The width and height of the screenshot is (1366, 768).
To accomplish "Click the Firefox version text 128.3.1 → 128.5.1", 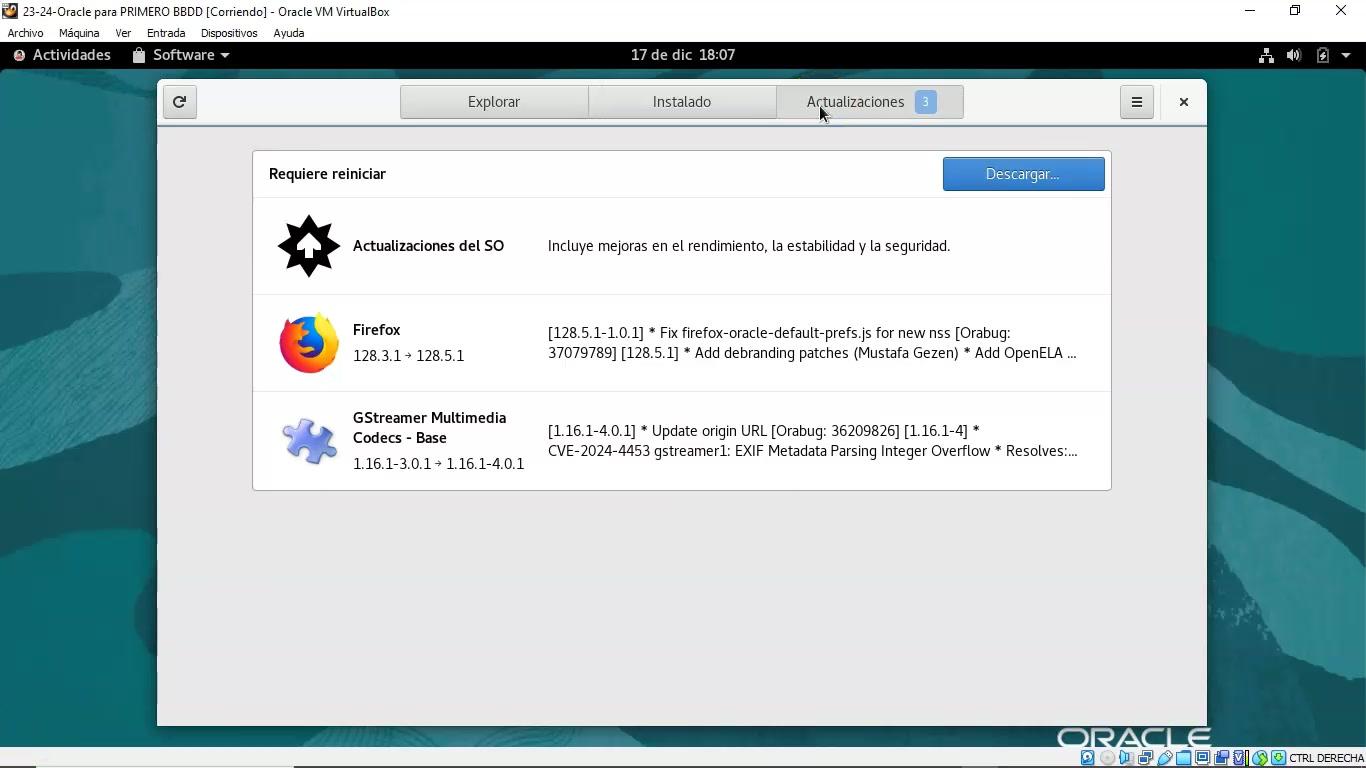I will tap(408, 356).
